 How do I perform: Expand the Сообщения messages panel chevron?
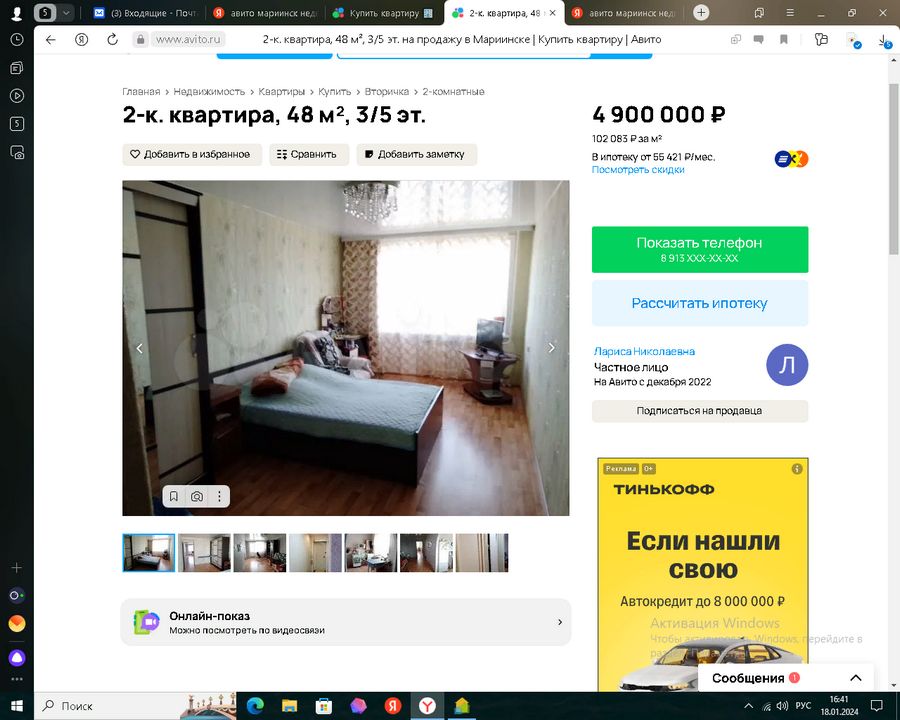pyautogui.click(x=855, y=678)
